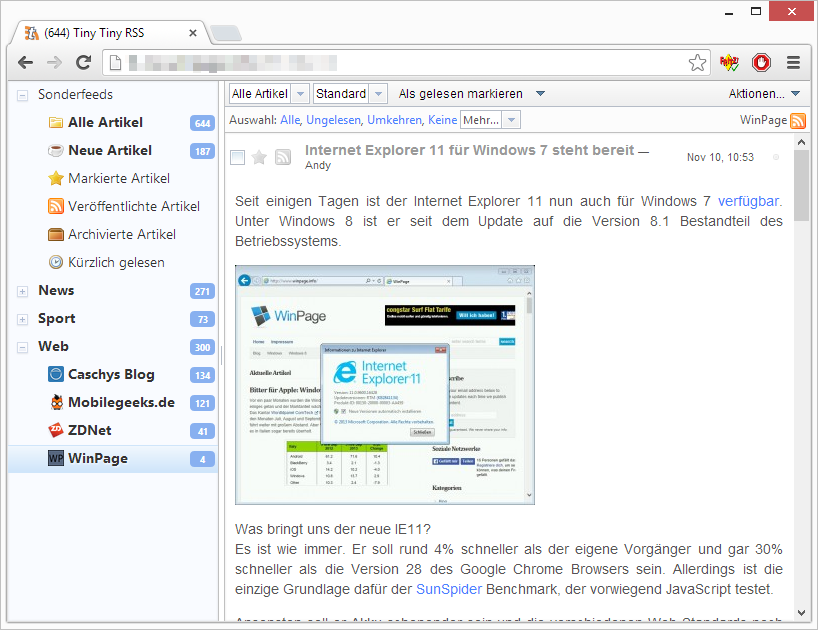Image resolution: width=818 pixels, height=630 pixels.
Task: Open article title Internet Explorer 11
Action: coord(470,150)
